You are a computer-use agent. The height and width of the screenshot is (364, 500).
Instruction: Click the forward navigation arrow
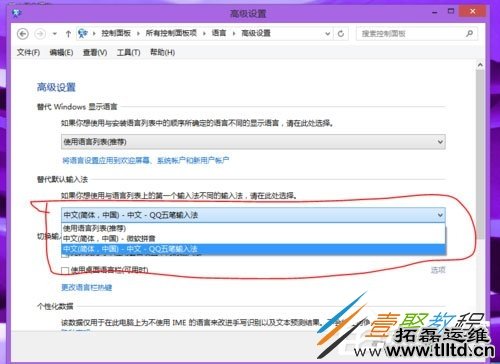[x=40, y=34]
